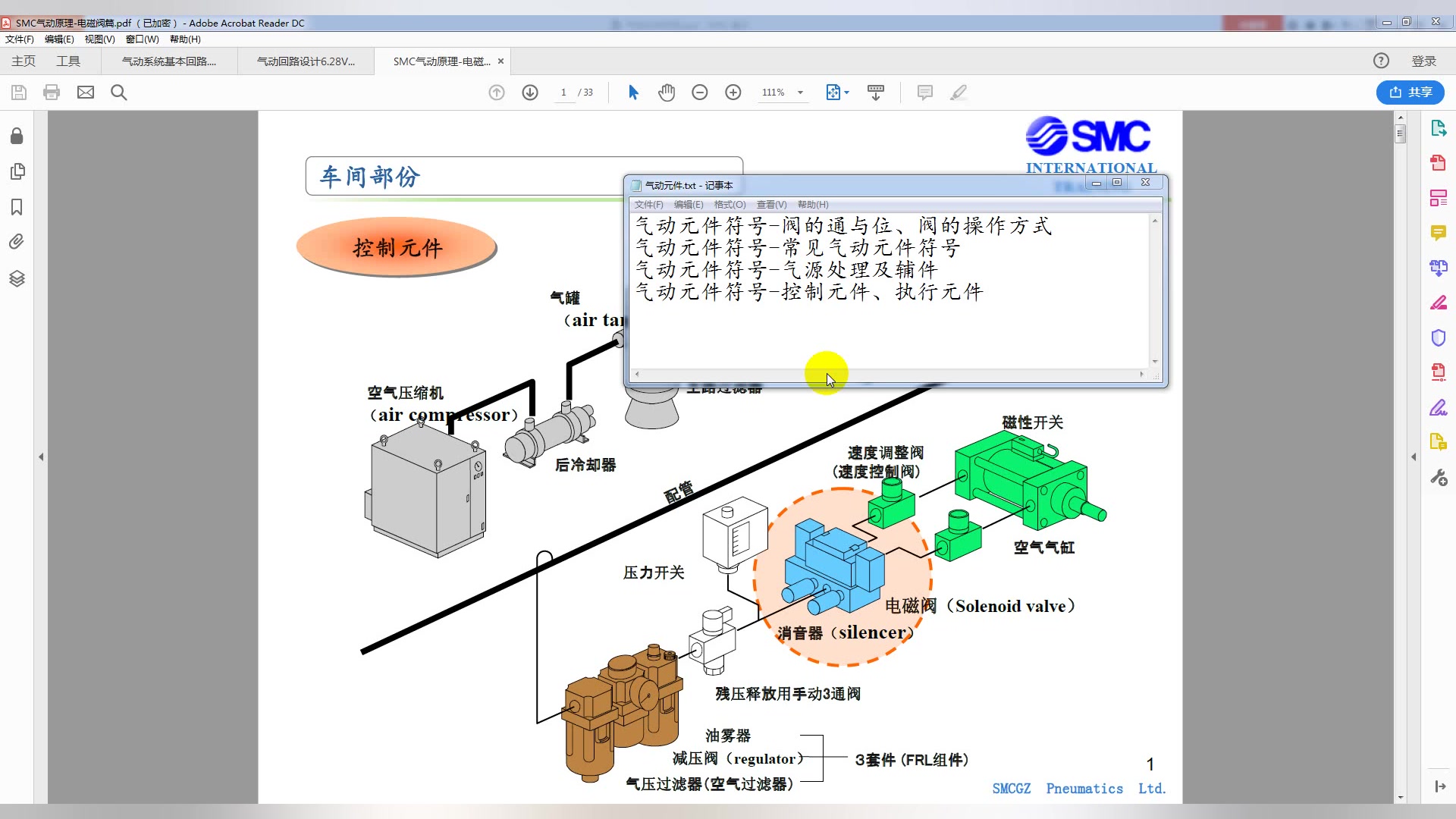The image size is (1456, 819).
Task: Send file by email envelope icon
Action: 86,93
